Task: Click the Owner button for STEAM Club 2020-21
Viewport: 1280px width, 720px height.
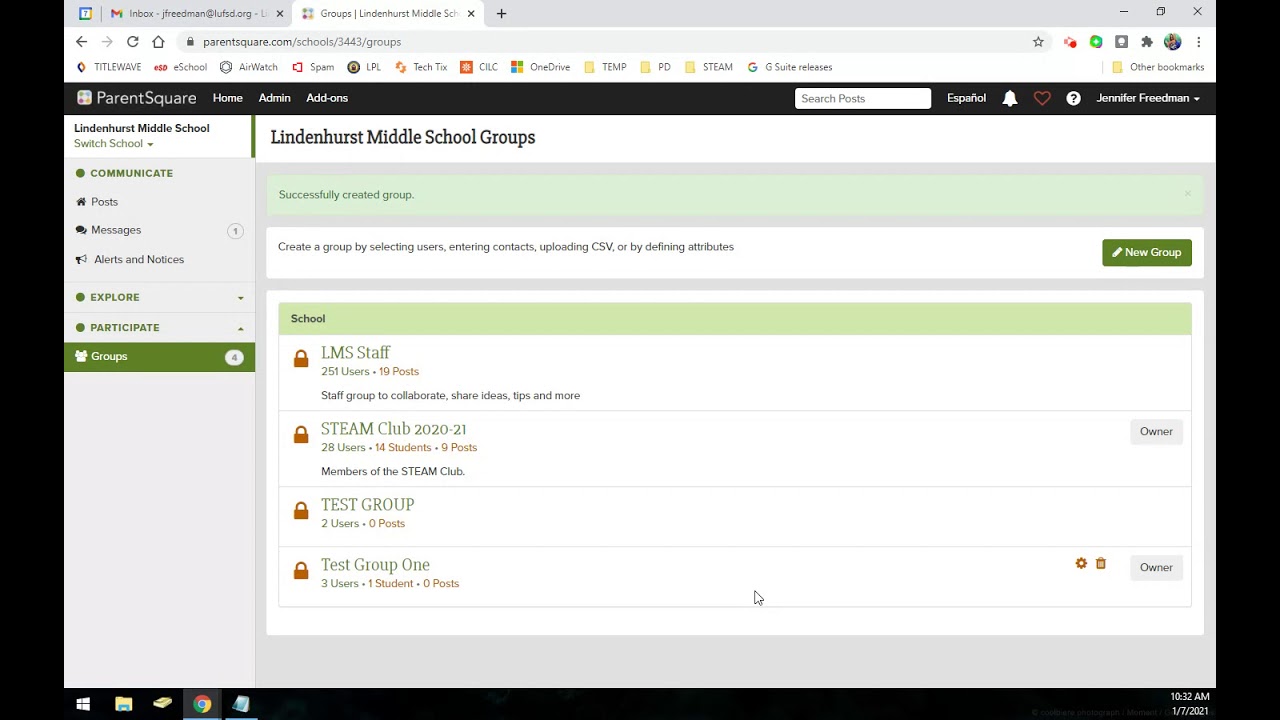Action: pyautogui.click(x=1156, y=431)
